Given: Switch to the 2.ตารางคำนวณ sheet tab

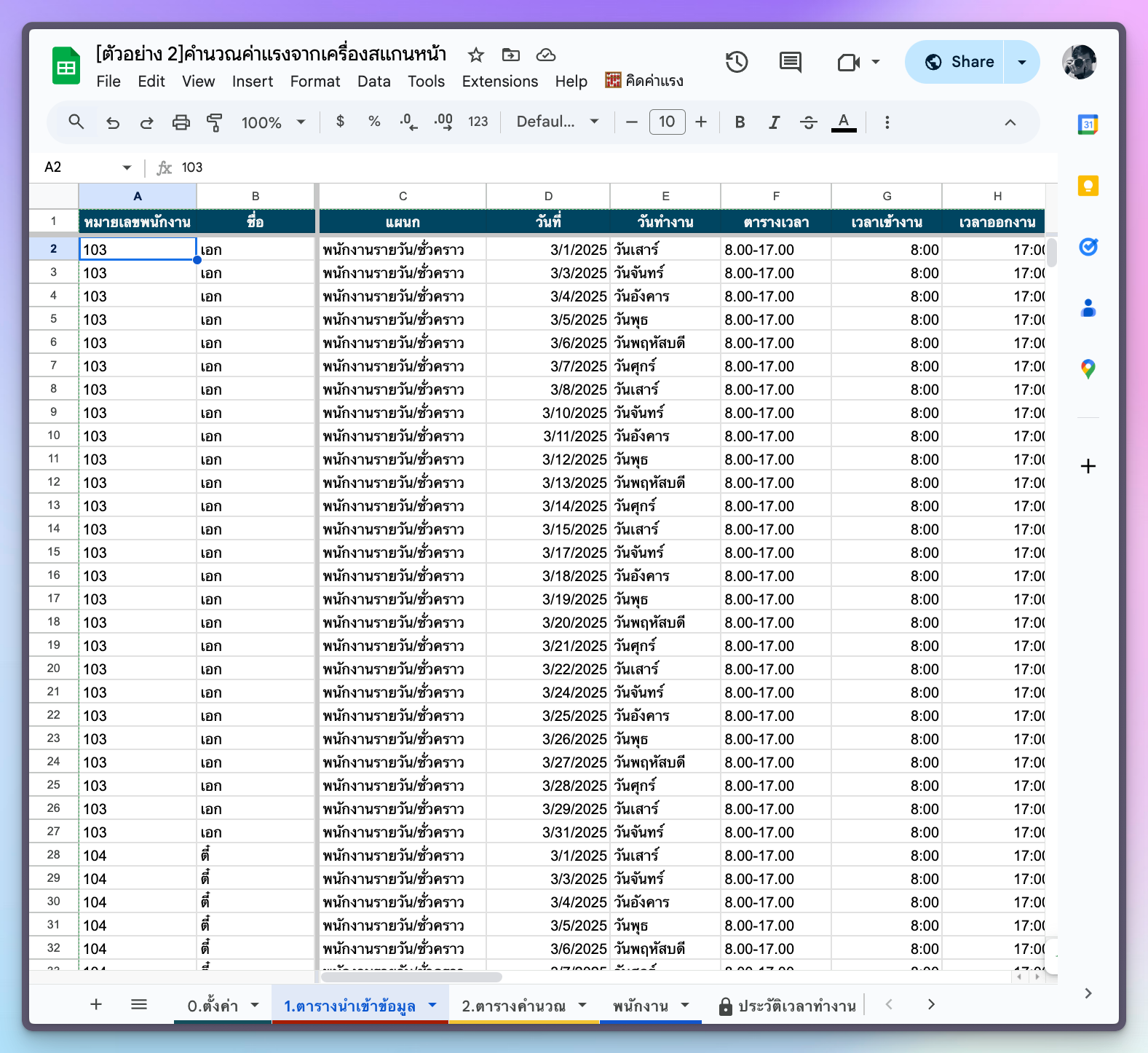Looking at the screenshot, I should [x=514, y=1006].
